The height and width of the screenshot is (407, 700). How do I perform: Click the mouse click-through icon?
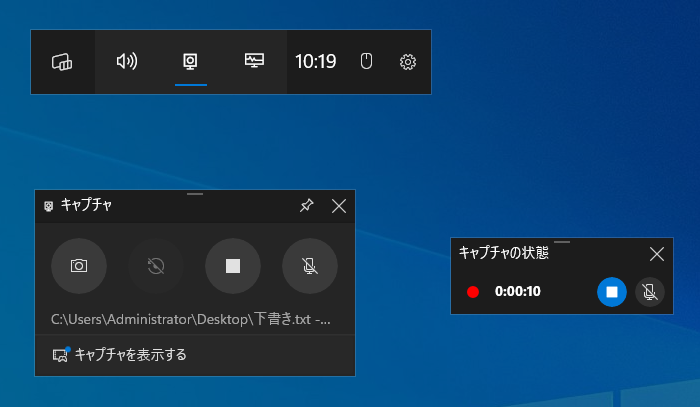pos(366,62)
